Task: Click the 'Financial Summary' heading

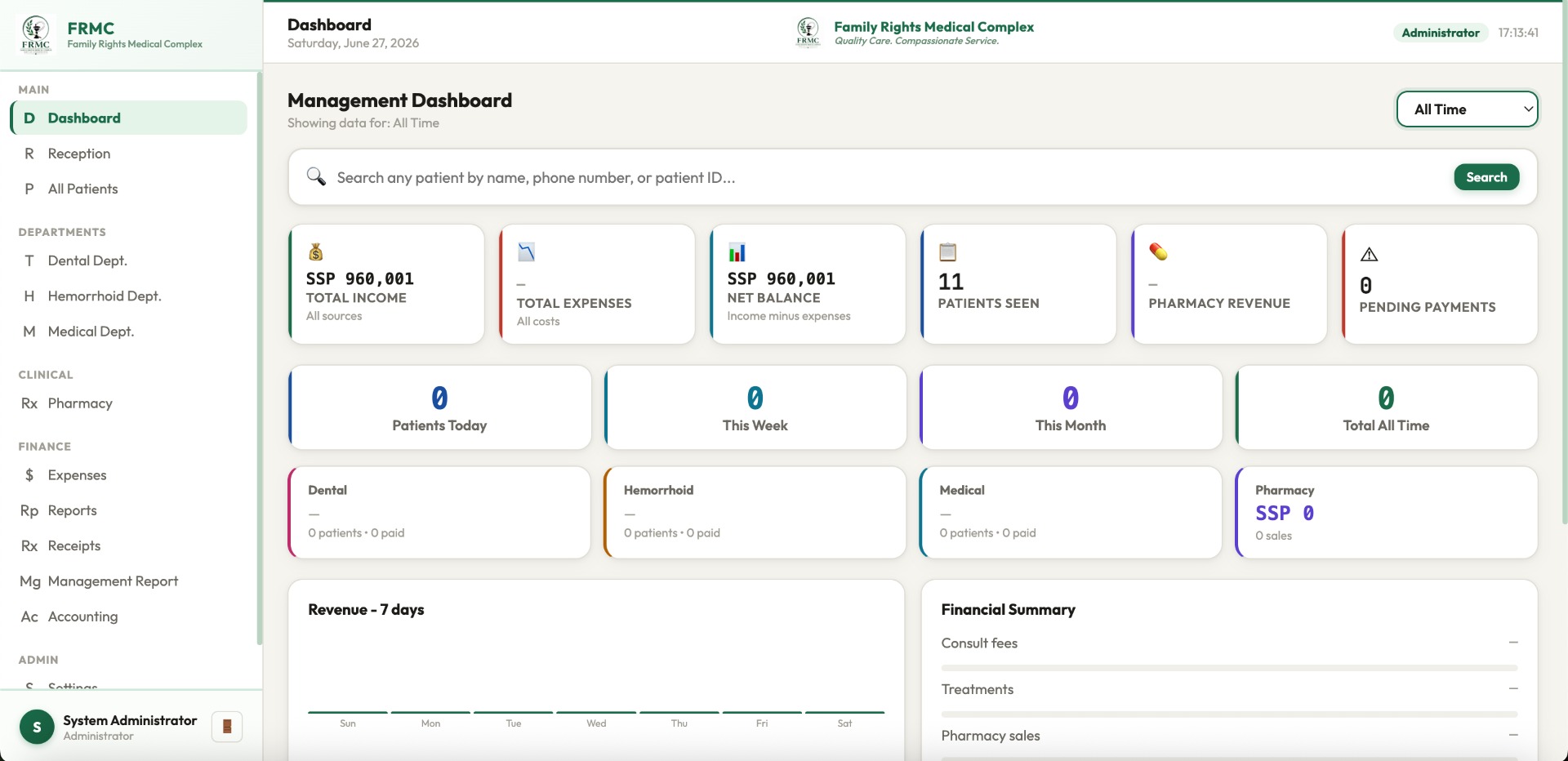Action: (1008, 610)
